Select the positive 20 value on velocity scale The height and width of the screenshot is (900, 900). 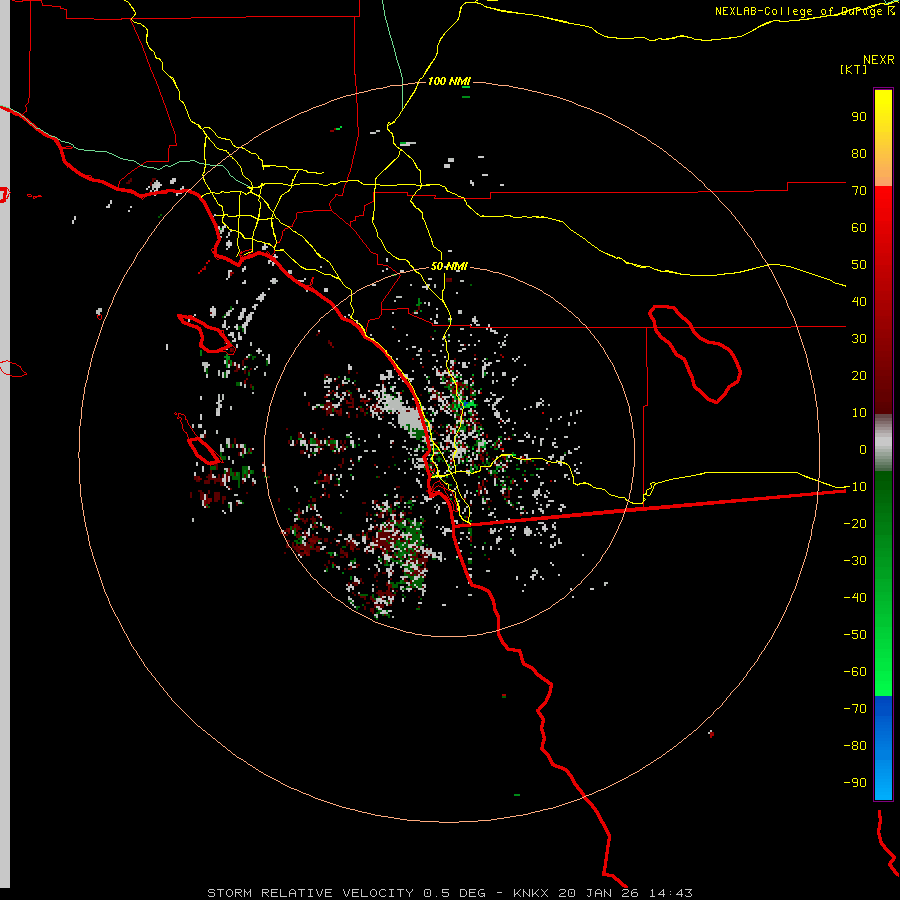[x=859, y=375]
